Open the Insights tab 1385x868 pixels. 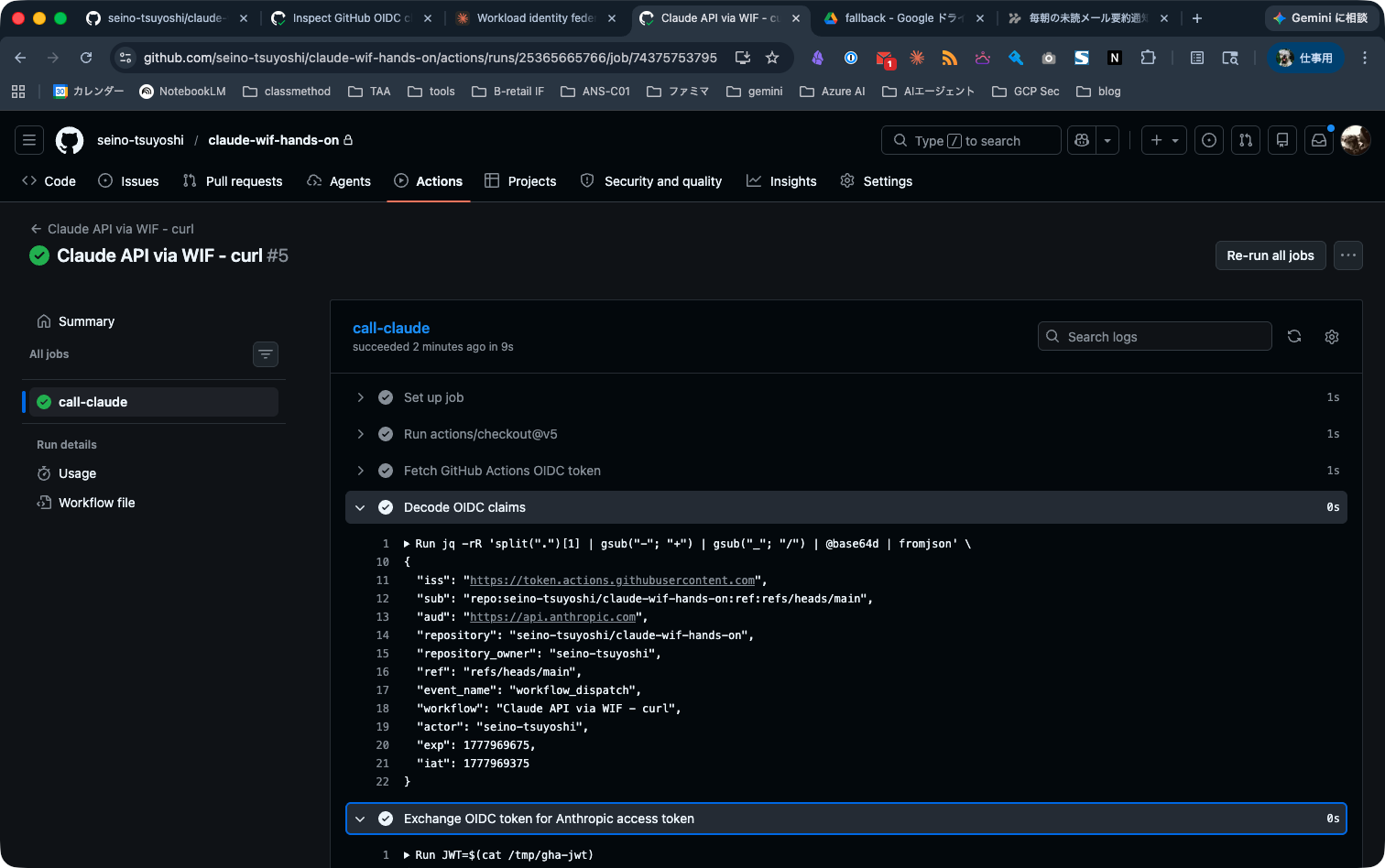tap(781, 181)
